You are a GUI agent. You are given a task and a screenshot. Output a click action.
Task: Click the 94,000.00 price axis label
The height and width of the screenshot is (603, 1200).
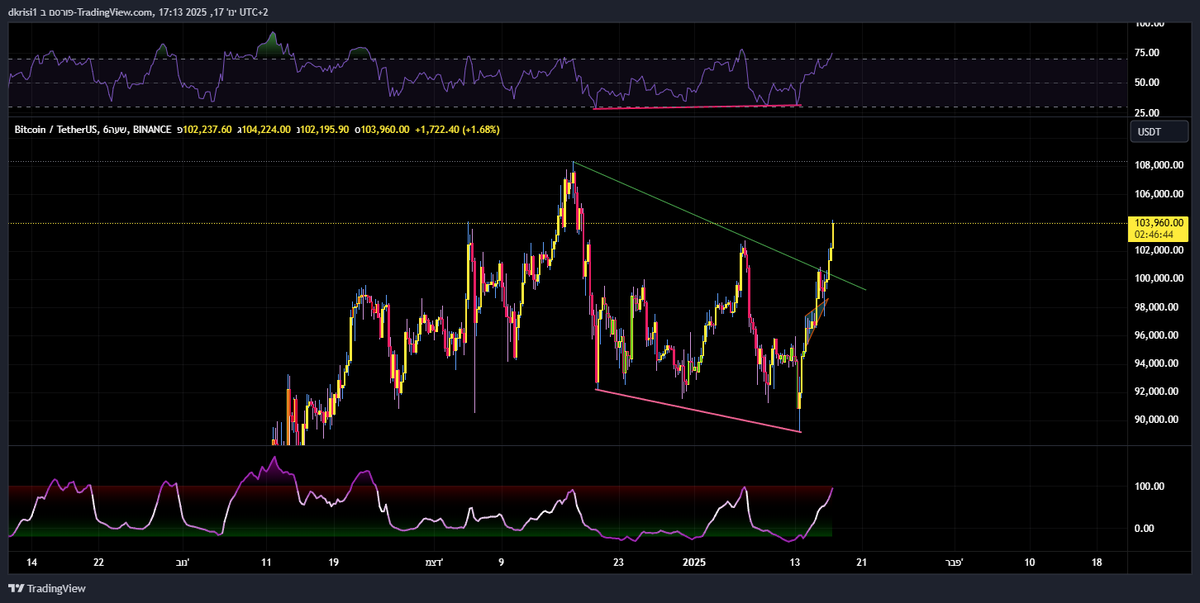click(x=1159, y=364)
